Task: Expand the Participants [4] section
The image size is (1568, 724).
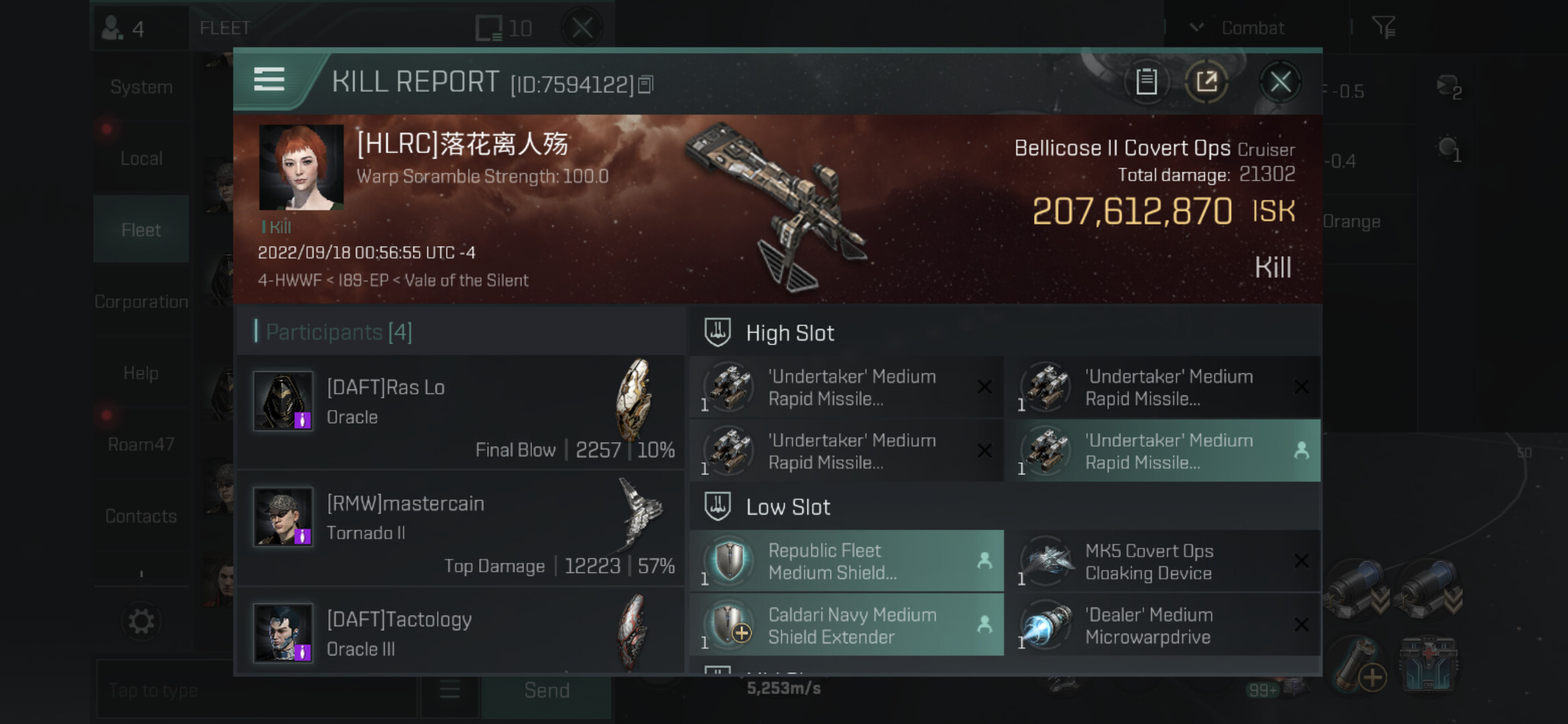Action: coord(338,332)
